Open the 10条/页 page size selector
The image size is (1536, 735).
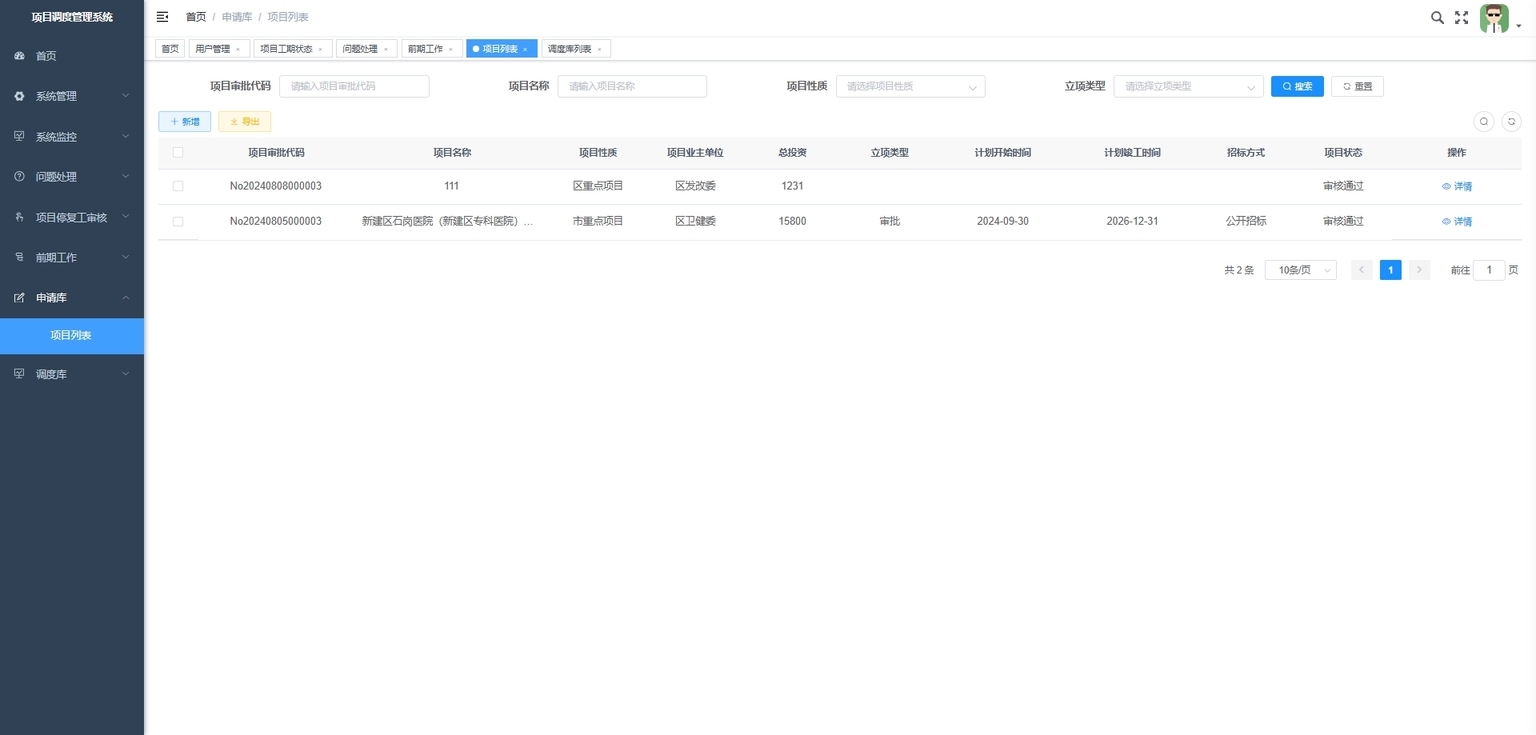[x=1300, y=270]
